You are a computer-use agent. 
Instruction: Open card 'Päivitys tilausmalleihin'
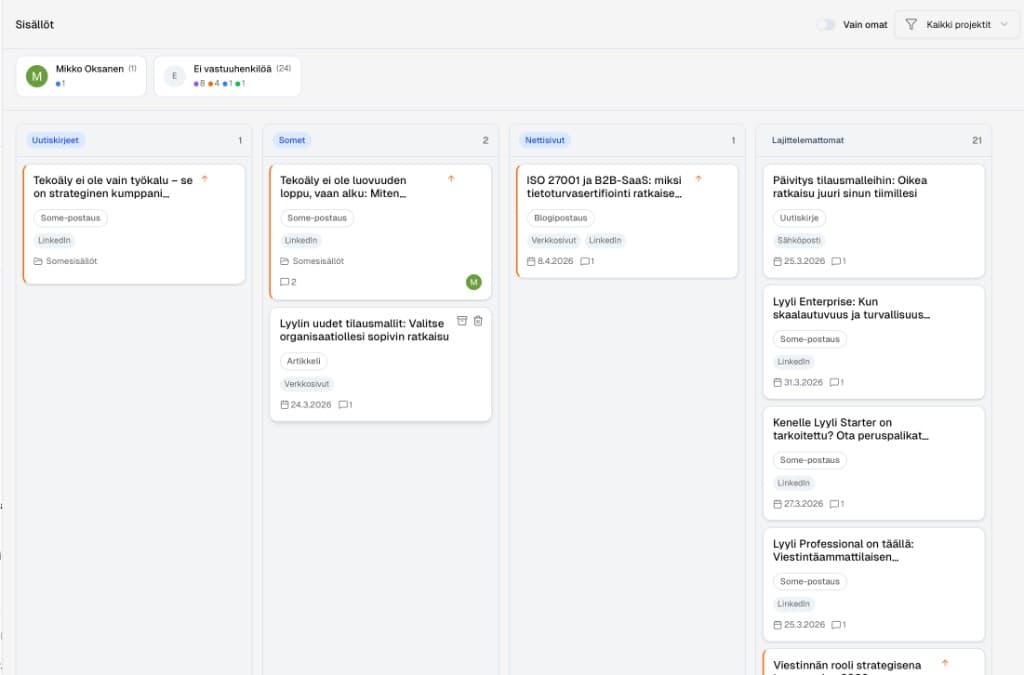(874, 221)
